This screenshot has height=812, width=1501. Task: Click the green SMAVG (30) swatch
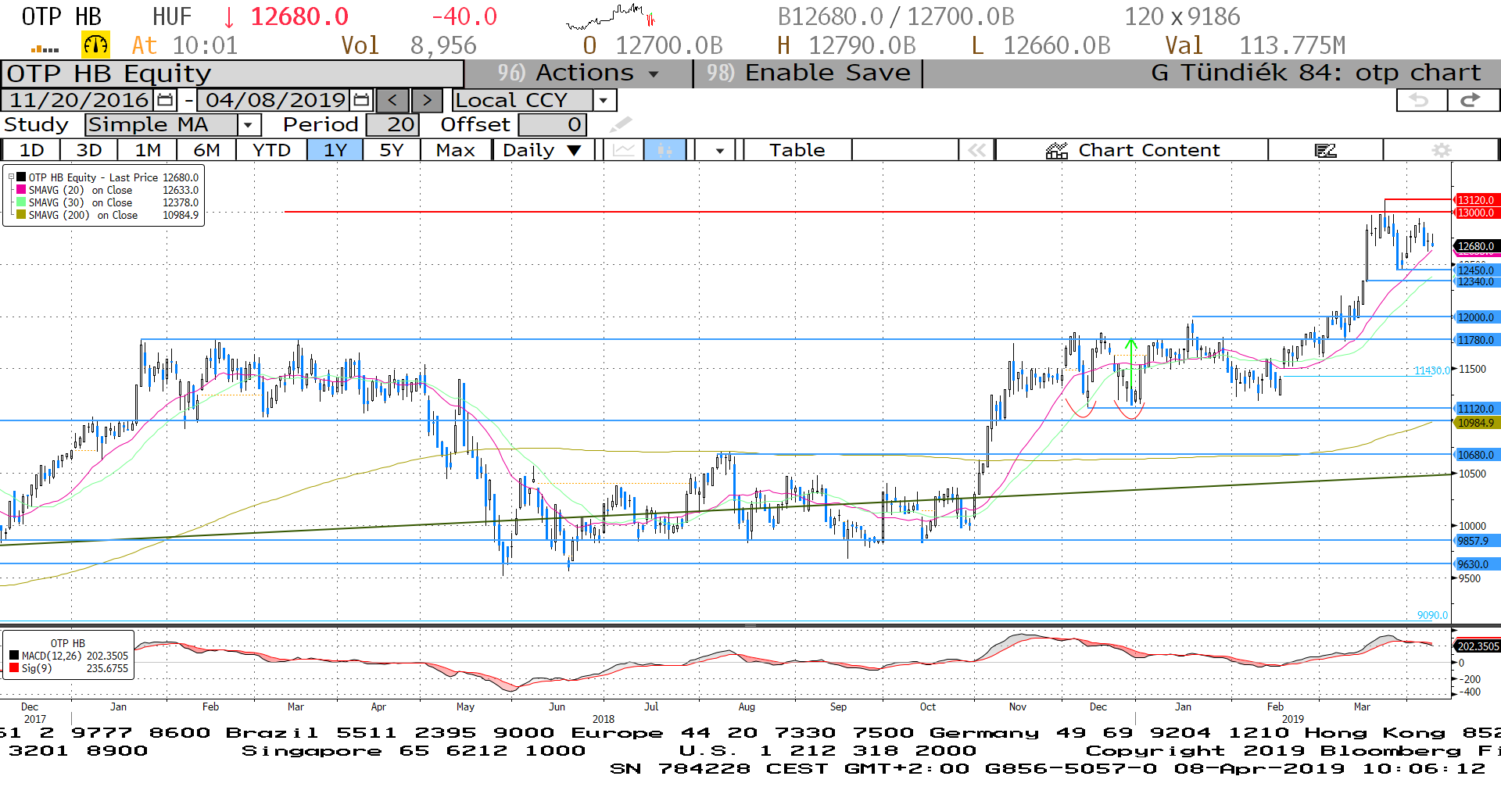coord(22,202)
